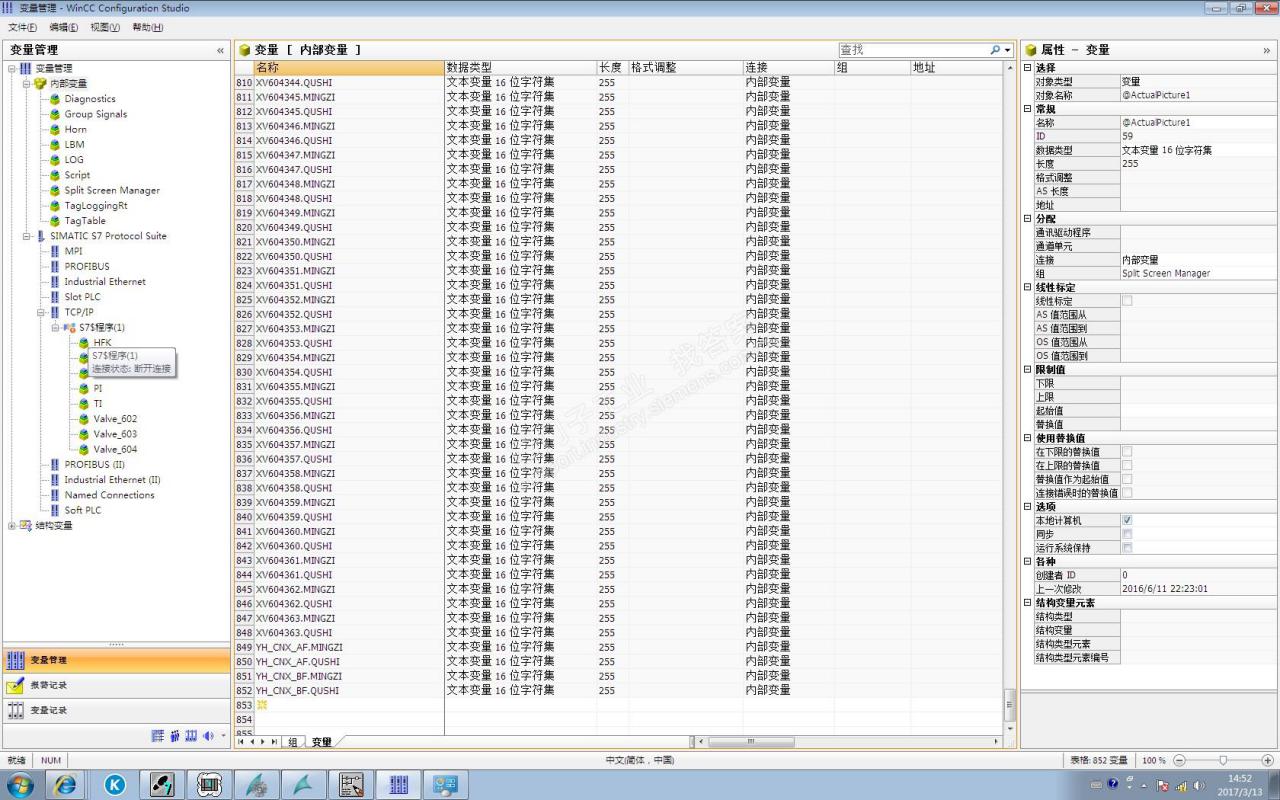Select the Diagnostics tag group

pyautogui.click(x=90, y=99)
